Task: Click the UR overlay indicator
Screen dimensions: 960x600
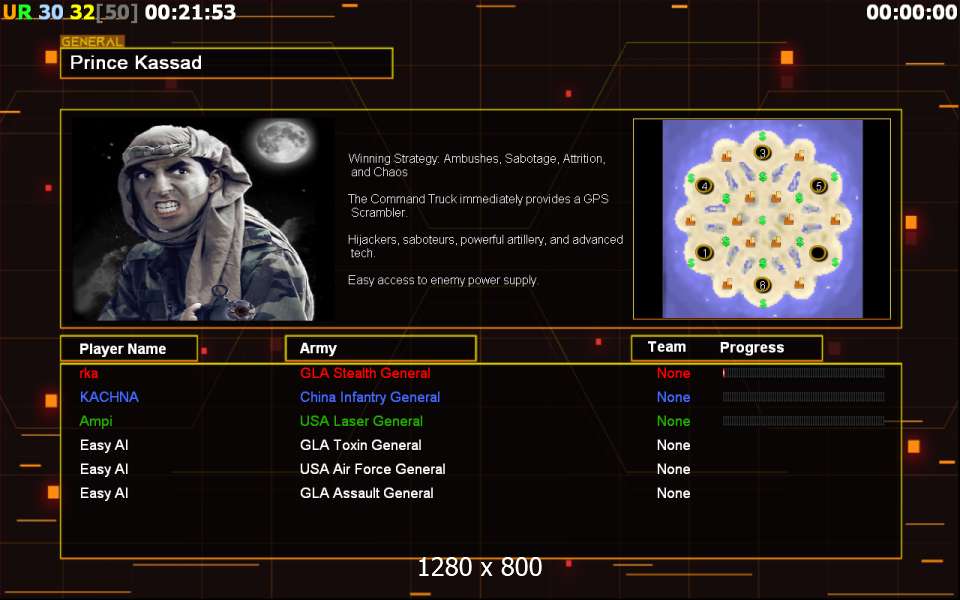Action: [x=18, y=12]
